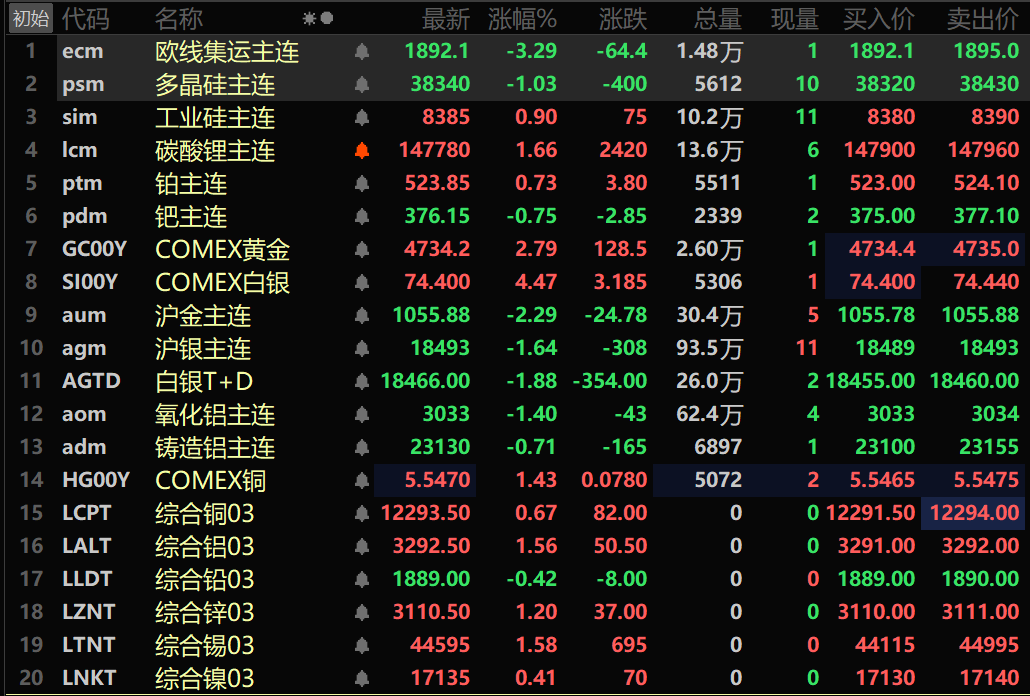Click the code LLDT
Image resolution: width=1030 pixels, height=696 pixels.
point(87,579)
